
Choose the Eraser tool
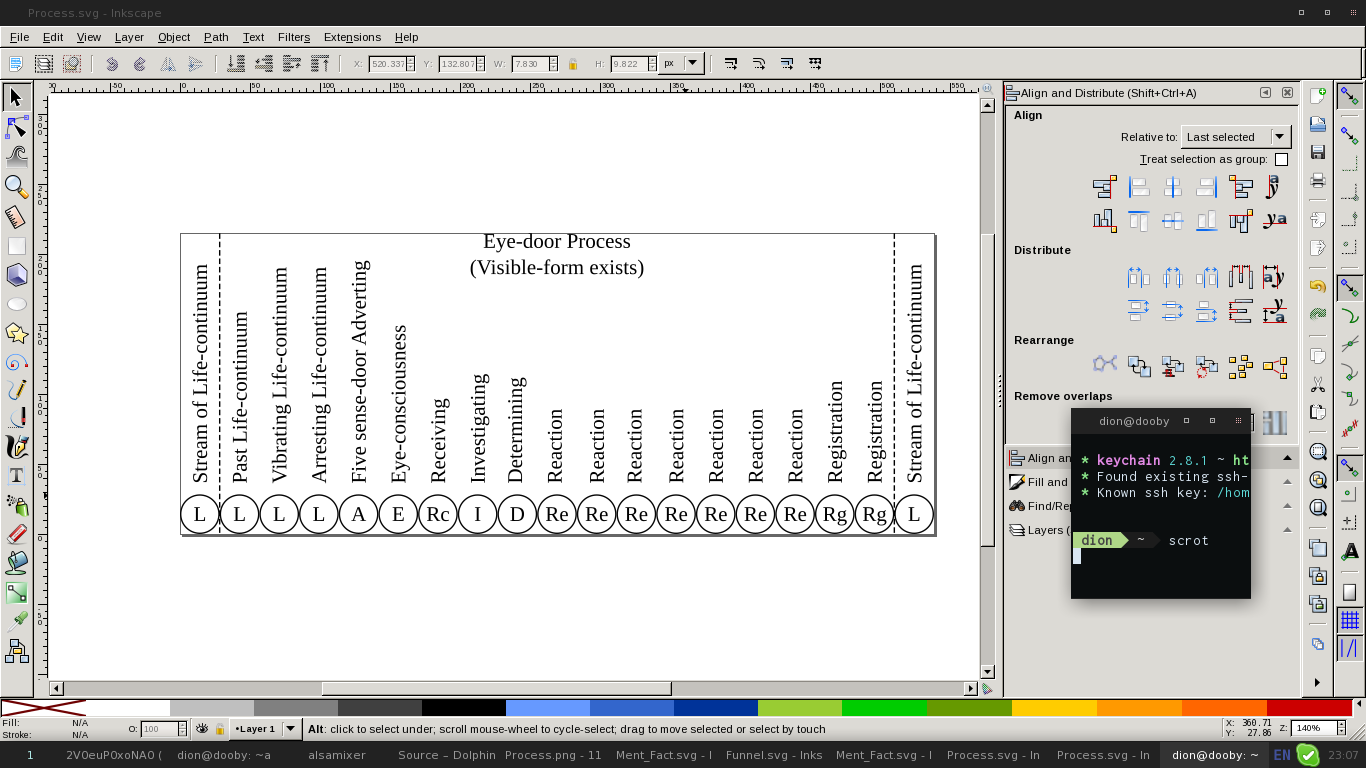pyautogui.click(x=16, y=535)
